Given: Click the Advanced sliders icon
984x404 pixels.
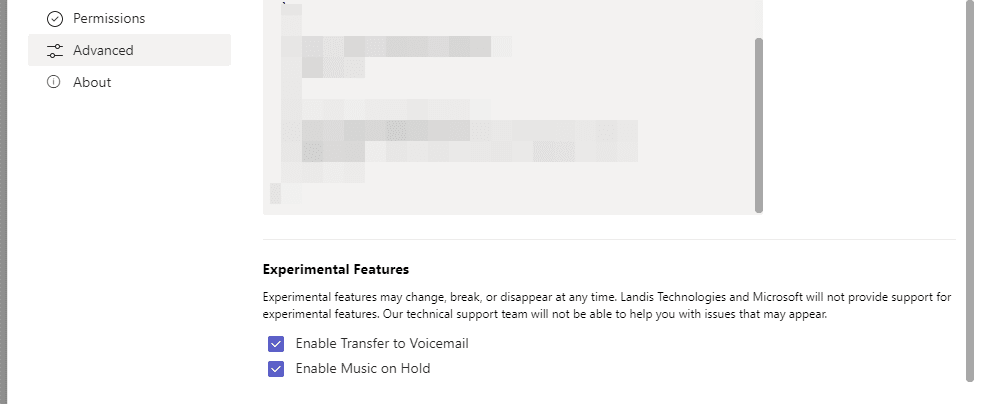Looking at the screenshot, I should (x=55, y=51).
